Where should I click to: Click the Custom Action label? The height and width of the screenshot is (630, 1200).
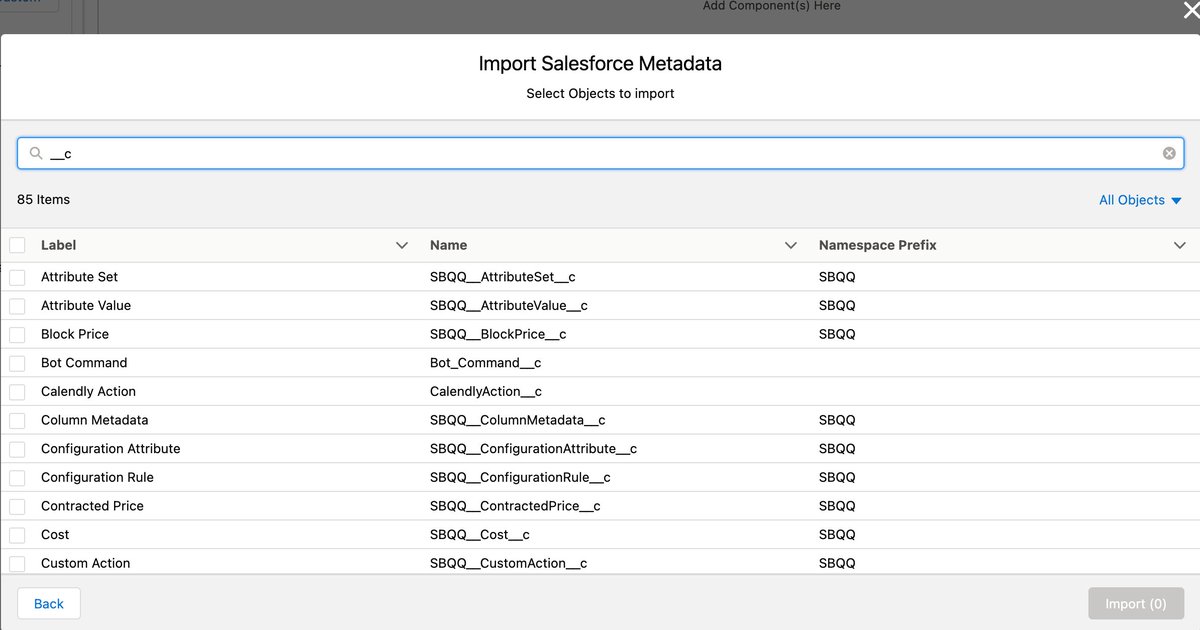[86, 563]
